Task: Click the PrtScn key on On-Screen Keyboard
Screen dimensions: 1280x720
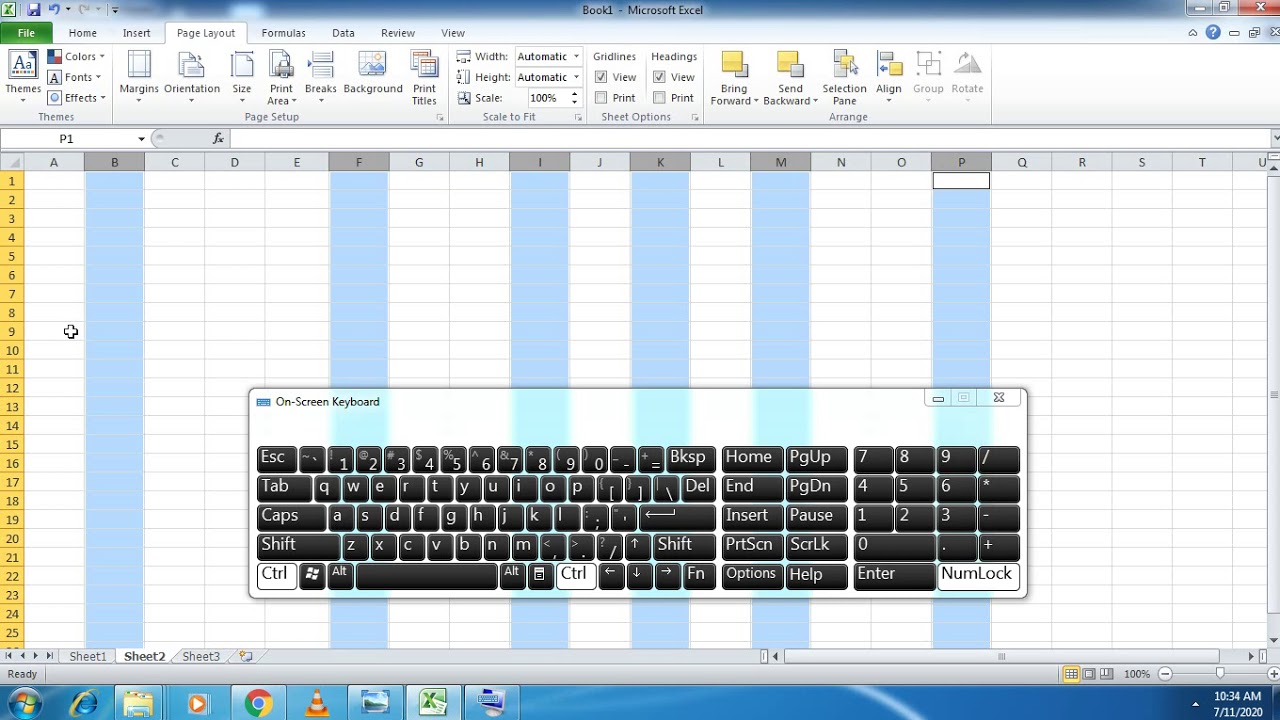Action: (x=752, y=547)
